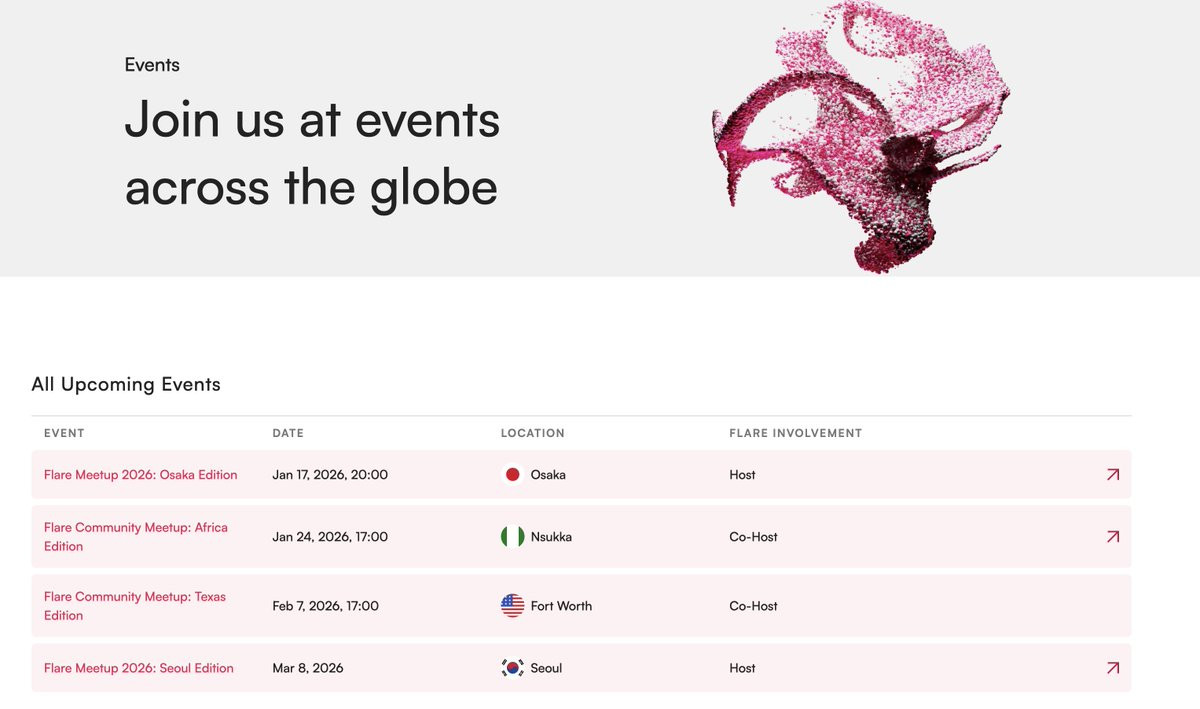This screenshot has width=1200, height=709.
Task: Click the Jan 17, 2026 date cell
Action: point(330,475)
